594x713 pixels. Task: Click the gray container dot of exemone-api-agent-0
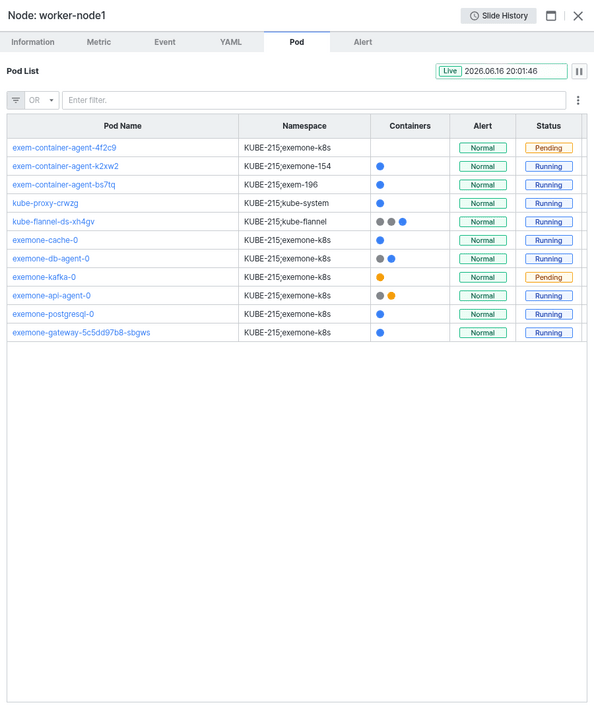coord(380,296)
